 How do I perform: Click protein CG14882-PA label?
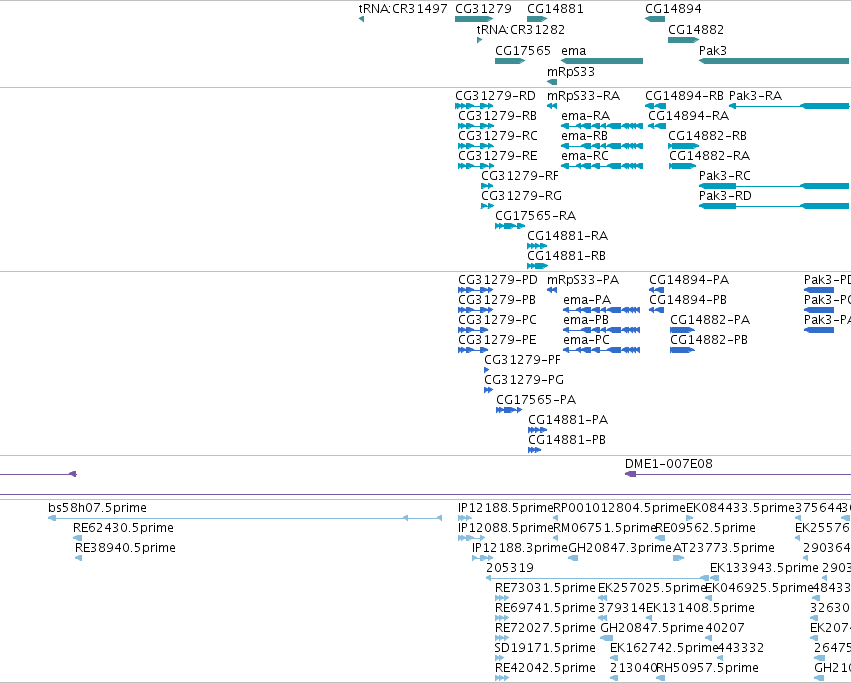pyautogui.click(x=710, y=320)
